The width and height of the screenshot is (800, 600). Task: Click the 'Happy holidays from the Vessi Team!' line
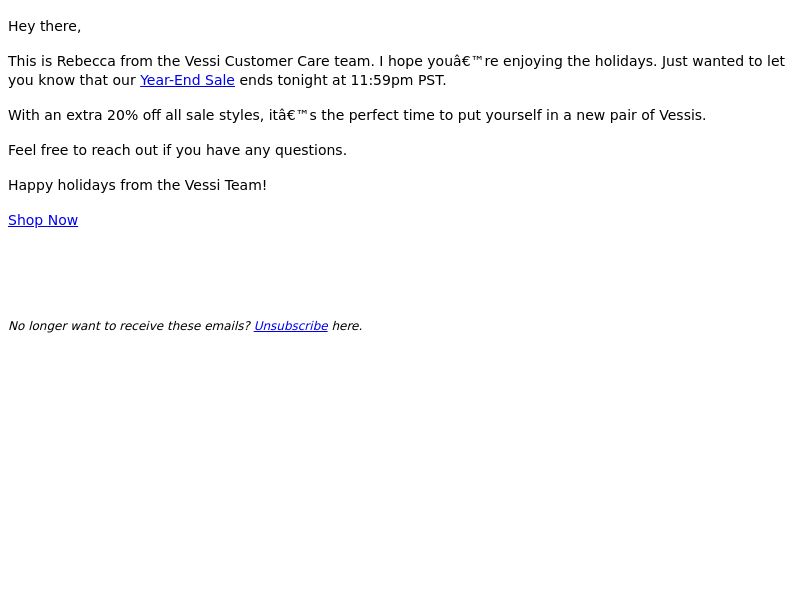137,185
